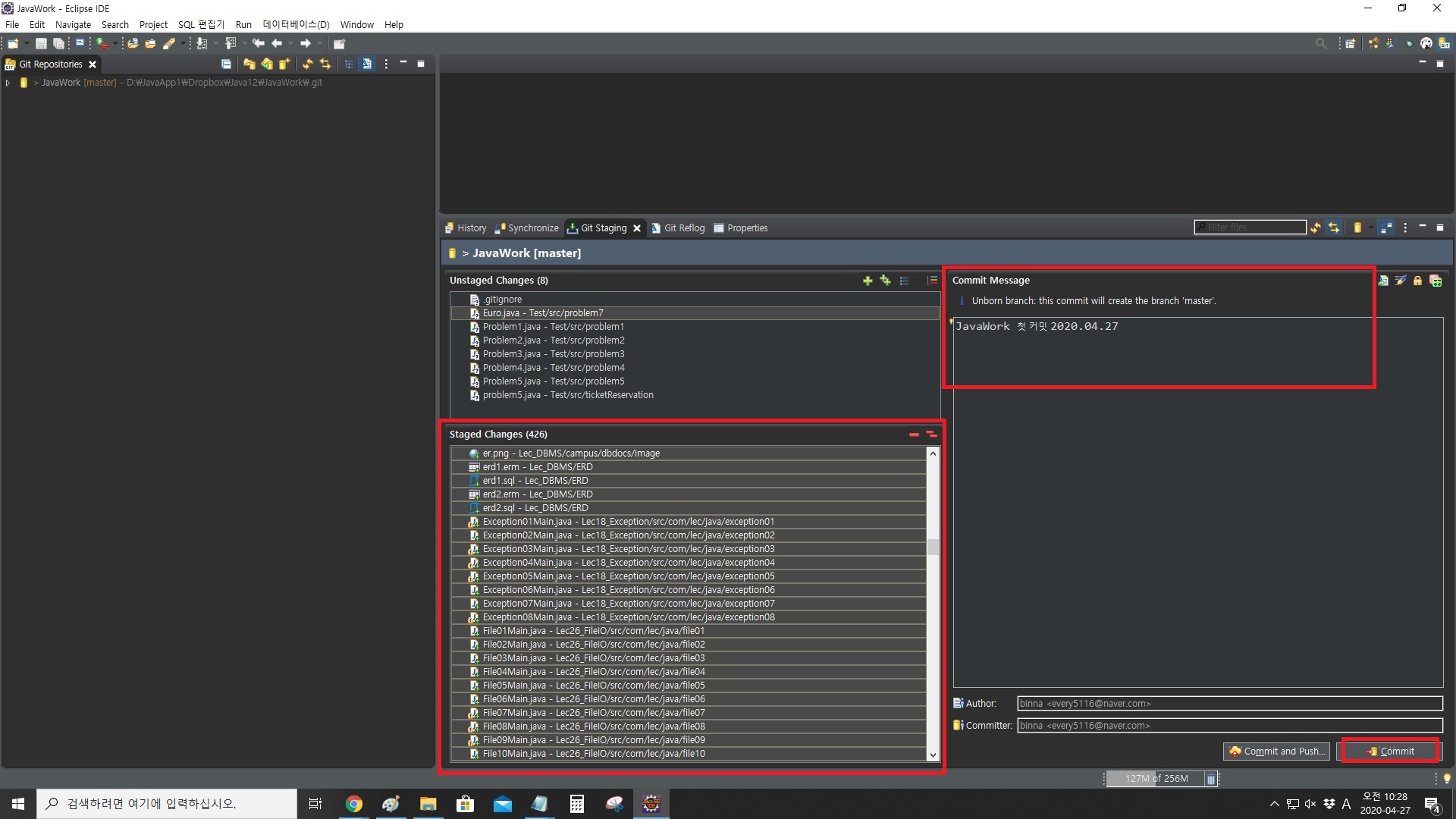Toggle Amend previous commit icon
The height and width of the screenshot is (819, 1456).
(x=1382, y=281)
